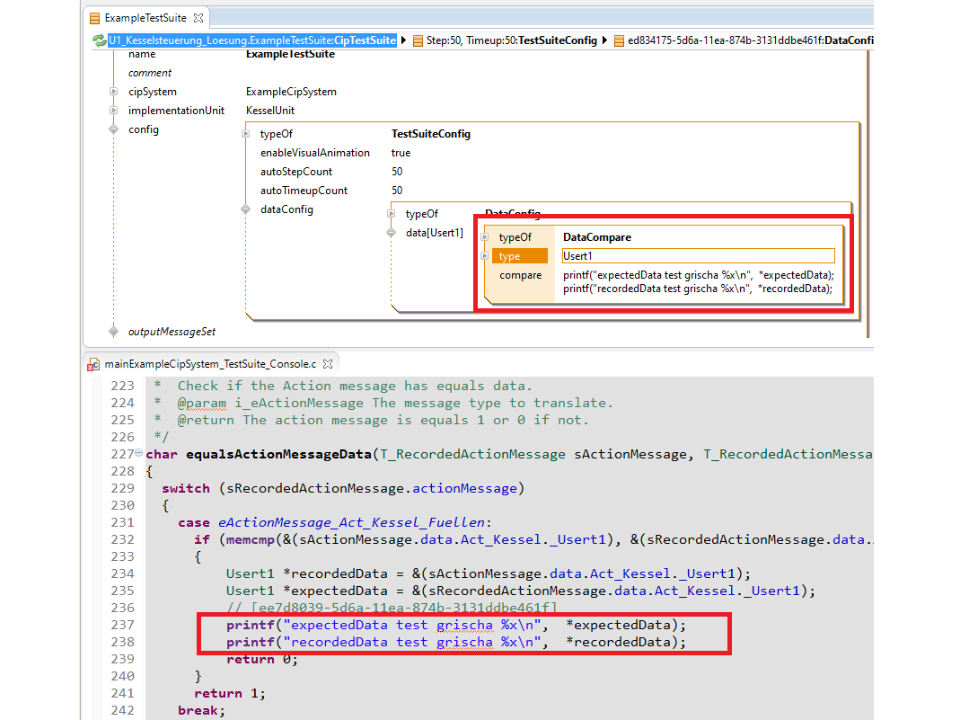
Task: Switch to the ExampleTestSuite tab
Action: (x=146, y=18)
